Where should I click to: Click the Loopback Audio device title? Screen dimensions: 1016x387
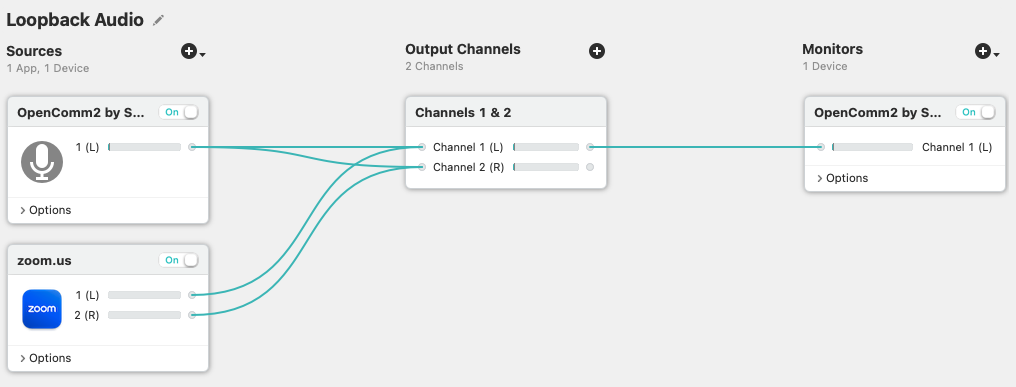coord(75,20)
